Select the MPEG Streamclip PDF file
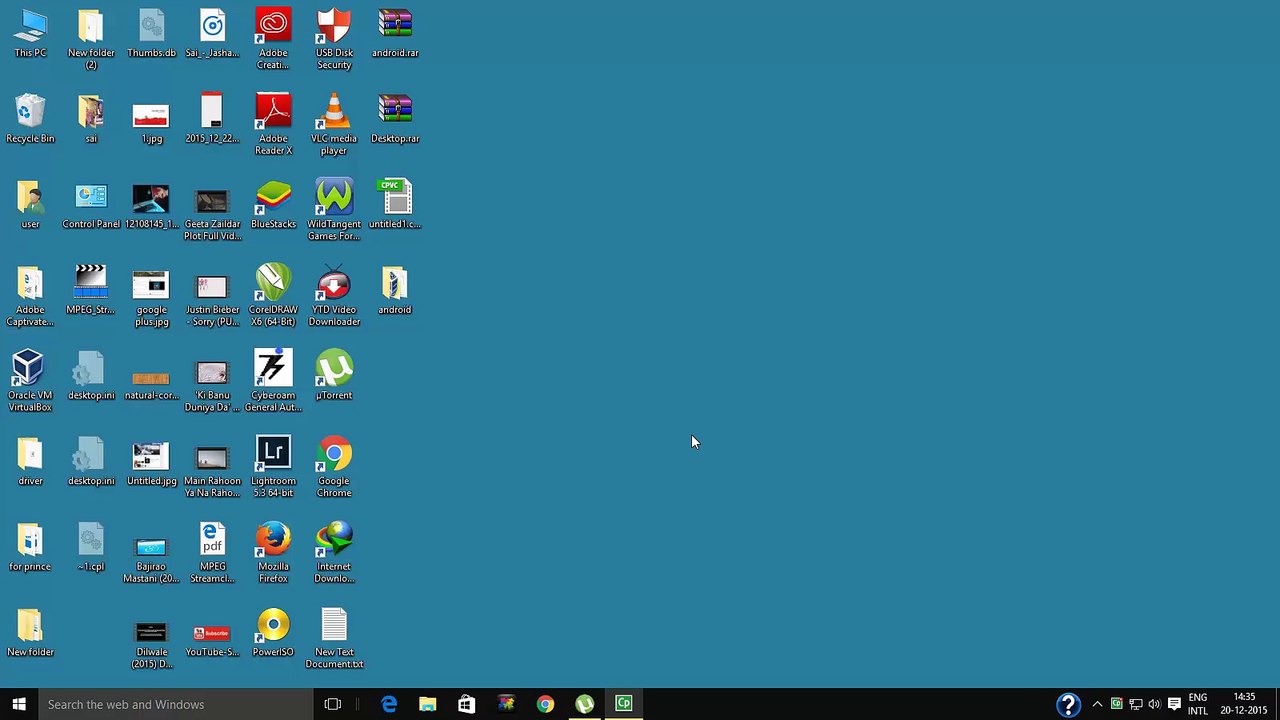 212,553
